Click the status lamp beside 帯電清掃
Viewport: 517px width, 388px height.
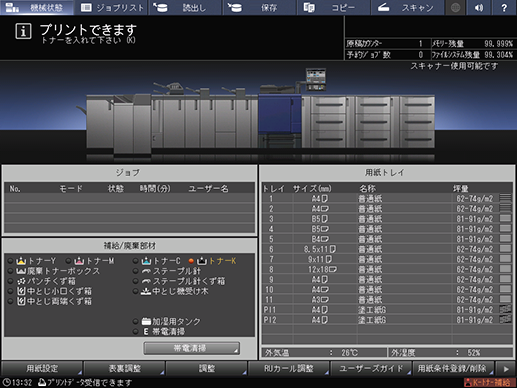136,331
